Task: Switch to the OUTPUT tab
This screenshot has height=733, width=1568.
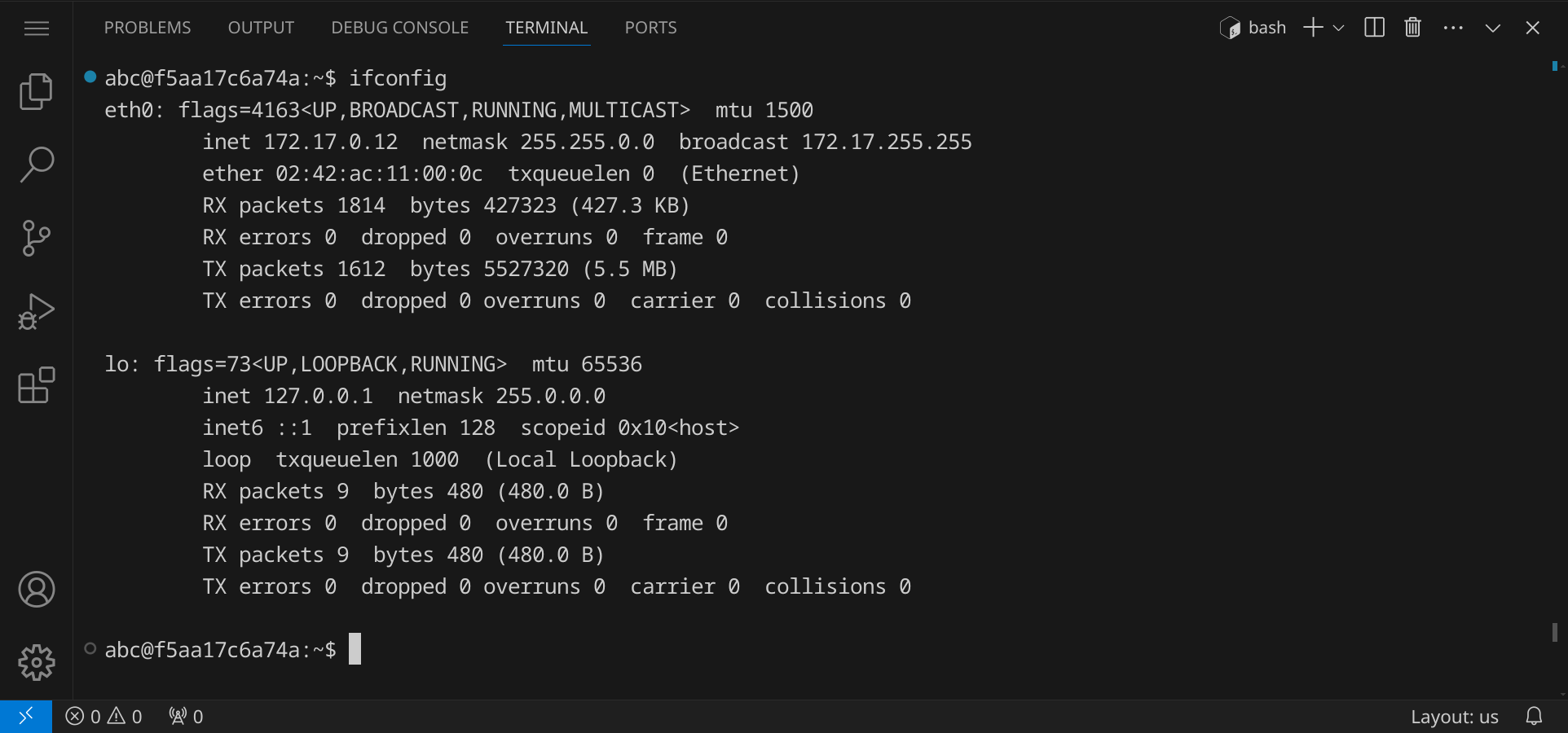Action: 261,28
